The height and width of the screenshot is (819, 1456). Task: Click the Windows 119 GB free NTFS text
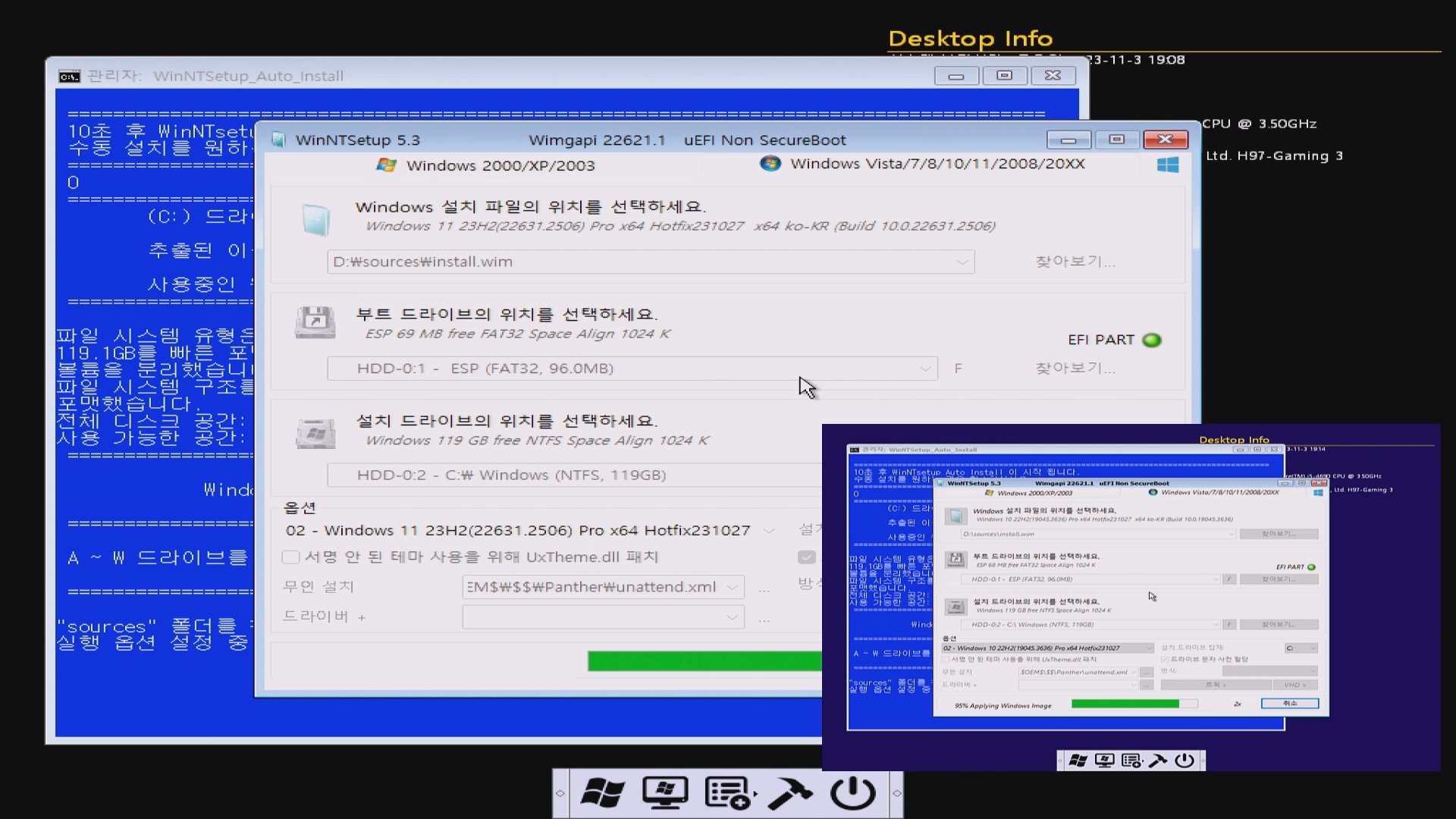point(538,441)
